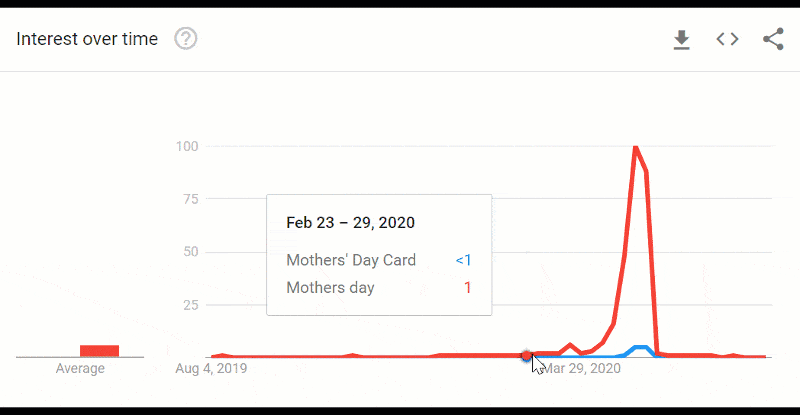
Task: Click the Average label under the bar
Action: [80, 369]
